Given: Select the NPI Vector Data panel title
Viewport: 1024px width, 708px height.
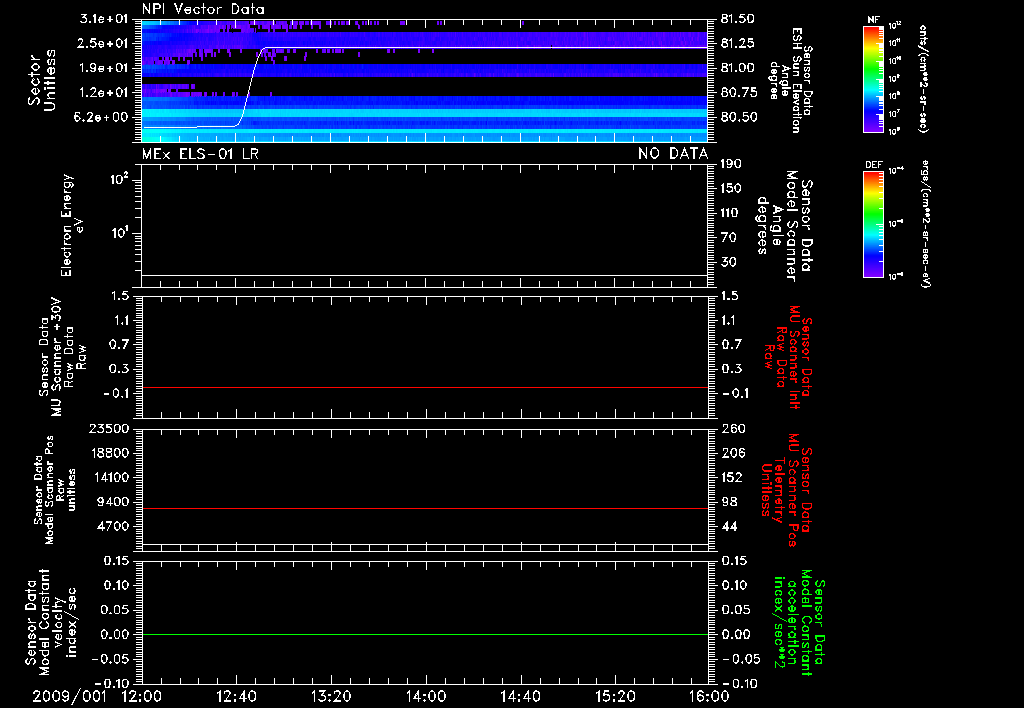Looking at the screenshot, I should 203,9.
